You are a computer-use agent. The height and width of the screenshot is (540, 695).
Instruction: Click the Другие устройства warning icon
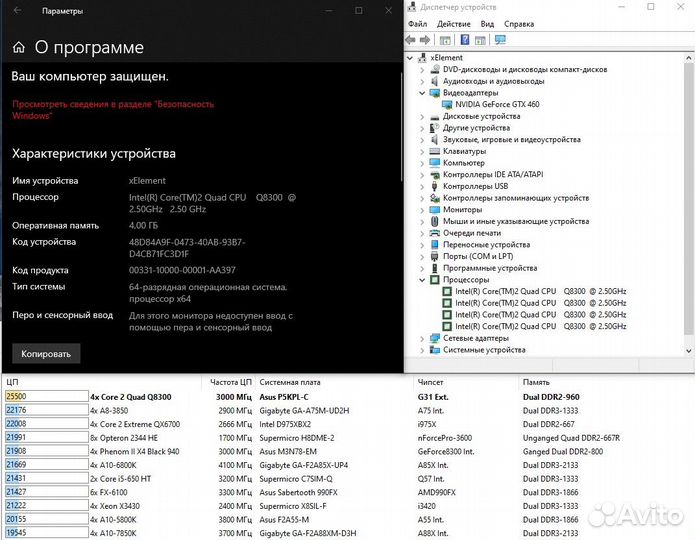(435, 128)
